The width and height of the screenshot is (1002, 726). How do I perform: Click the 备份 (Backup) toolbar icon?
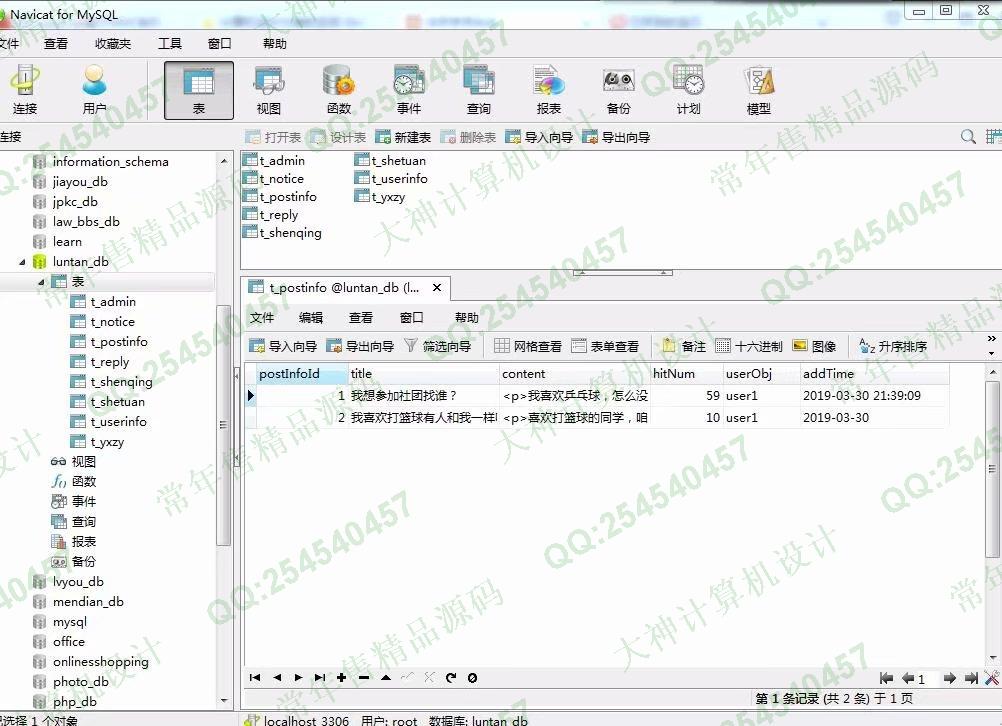tap(618, 89)
